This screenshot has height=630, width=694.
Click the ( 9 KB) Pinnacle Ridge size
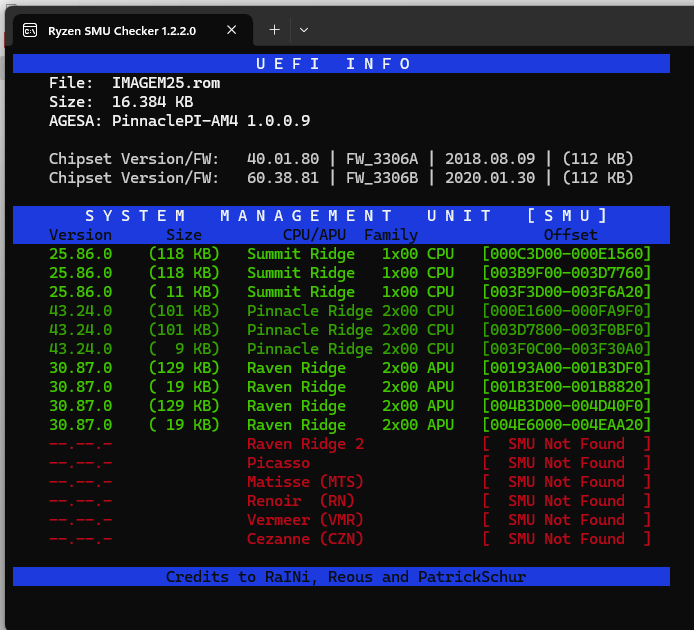(184, 349)
